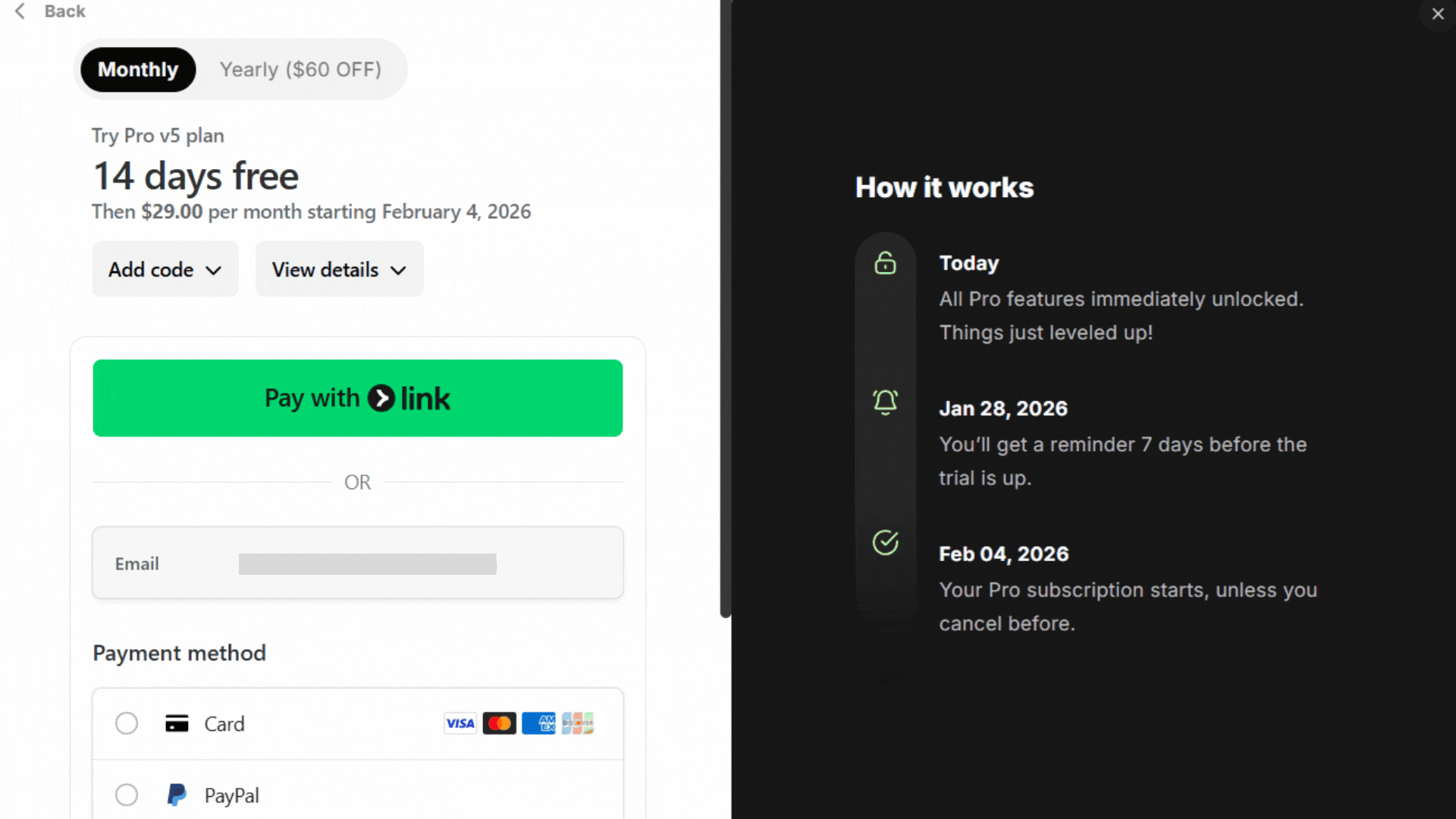Click the green Pay with link button
The height and width of the screenshot is (819, 1456).
pos(357,398)
